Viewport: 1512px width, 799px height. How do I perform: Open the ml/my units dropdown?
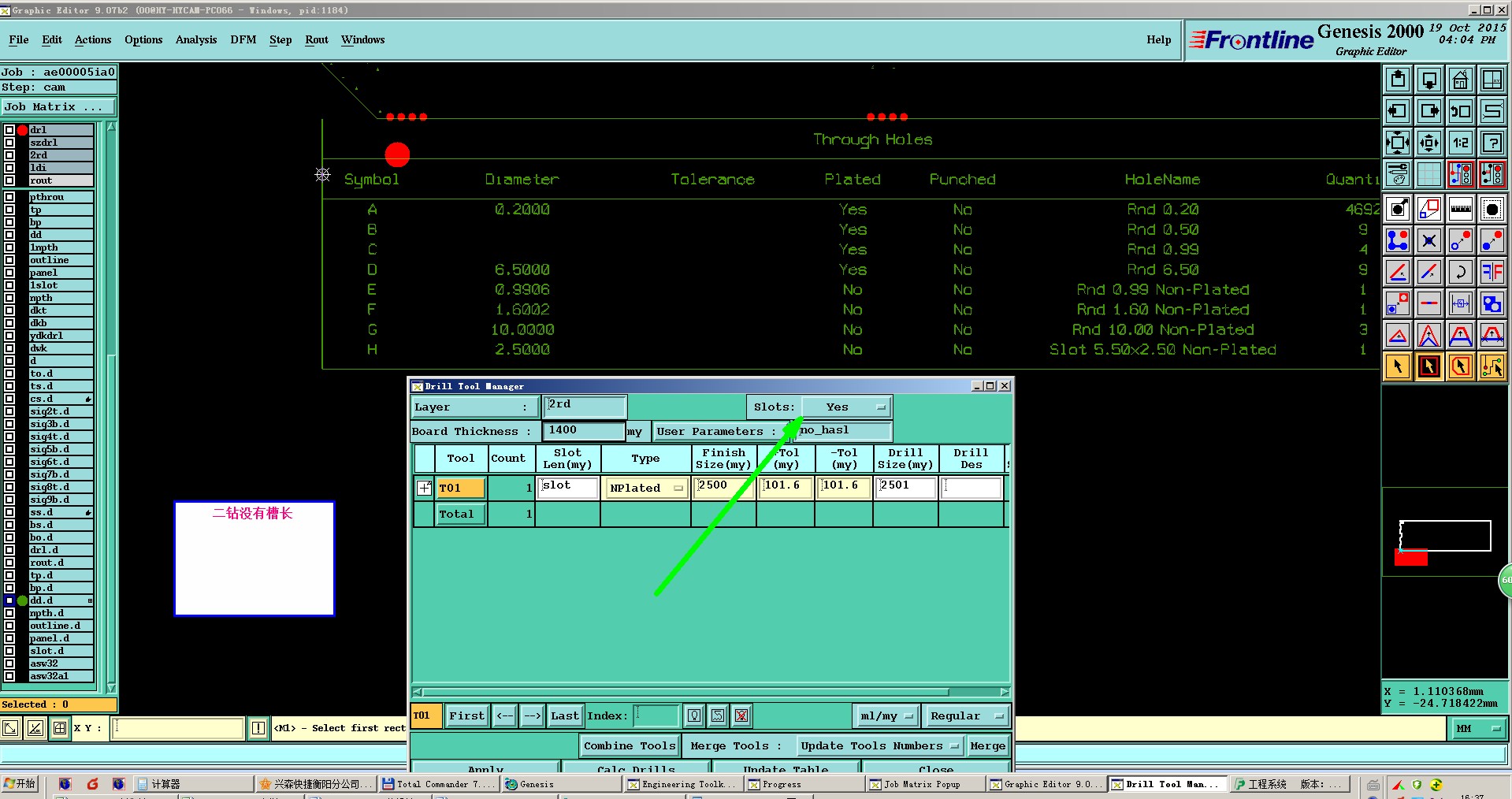click(x=886, y=715)
